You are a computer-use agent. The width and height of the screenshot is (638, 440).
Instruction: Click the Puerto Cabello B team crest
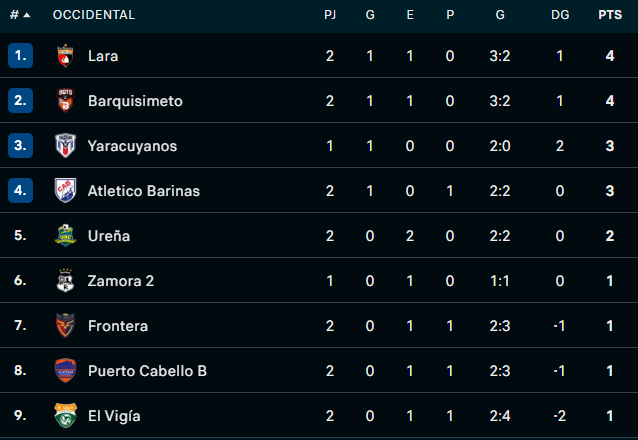coord(65,371)
